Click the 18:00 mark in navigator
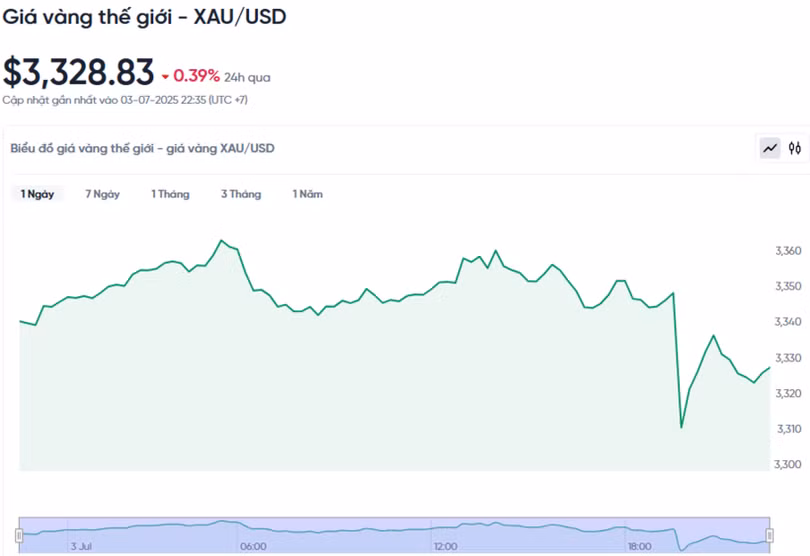The width and height of the screenshot is (810, 556). click(x=639, y=547)
